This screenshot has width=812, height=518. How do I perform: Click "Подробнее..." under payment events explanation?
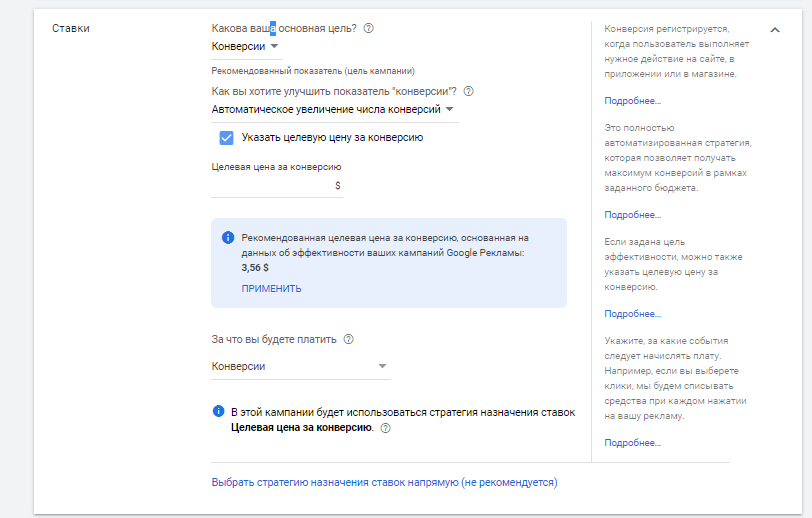tap(632, 443)
